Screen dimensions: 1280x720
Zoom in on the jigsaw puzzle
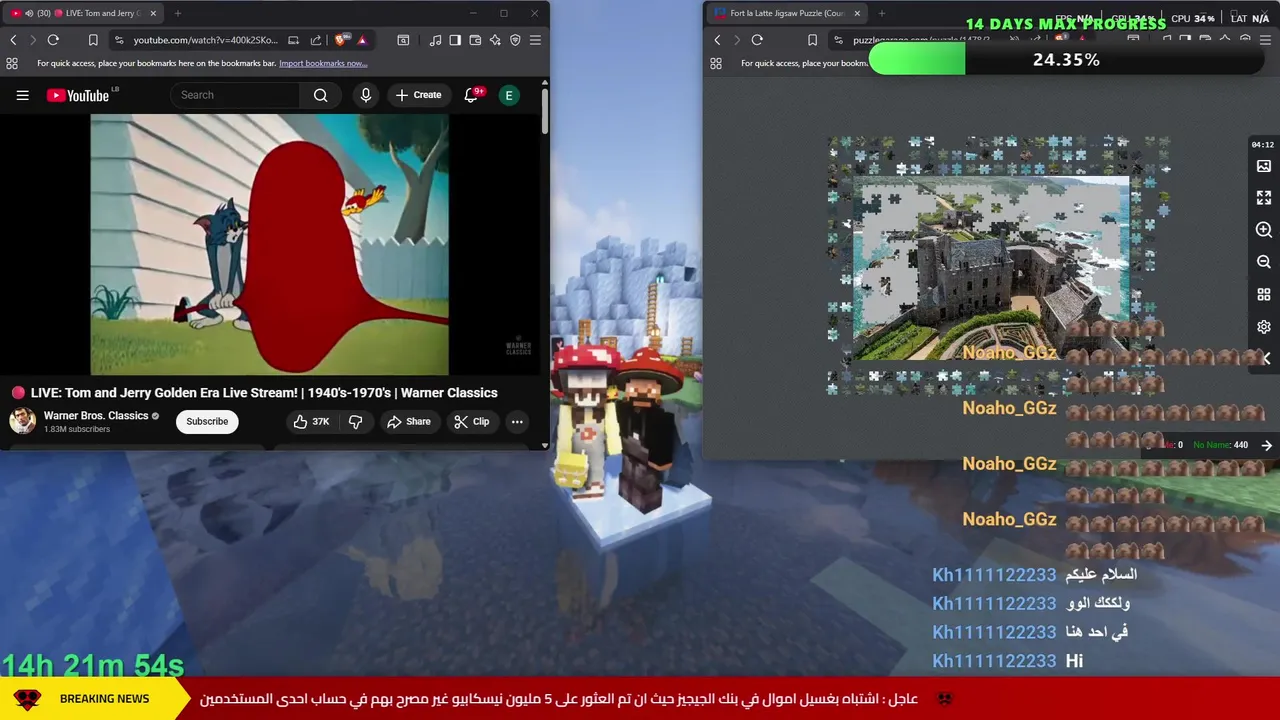(x=1264, y=230)
